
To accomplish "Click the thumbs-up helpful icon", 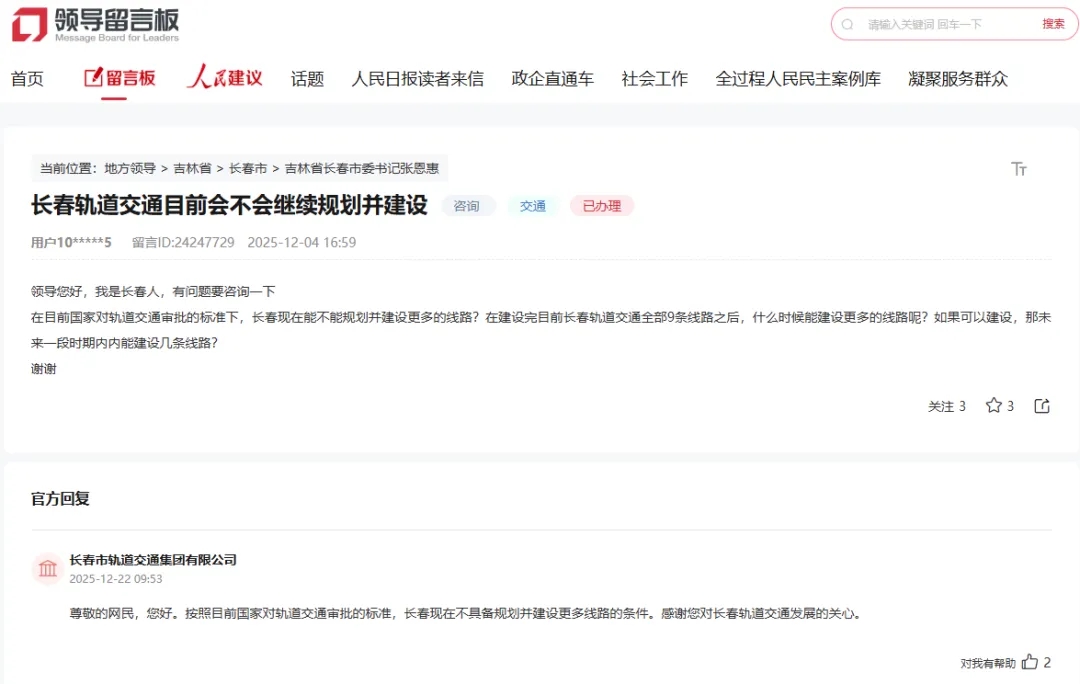I will click(x=1030, y=662).
